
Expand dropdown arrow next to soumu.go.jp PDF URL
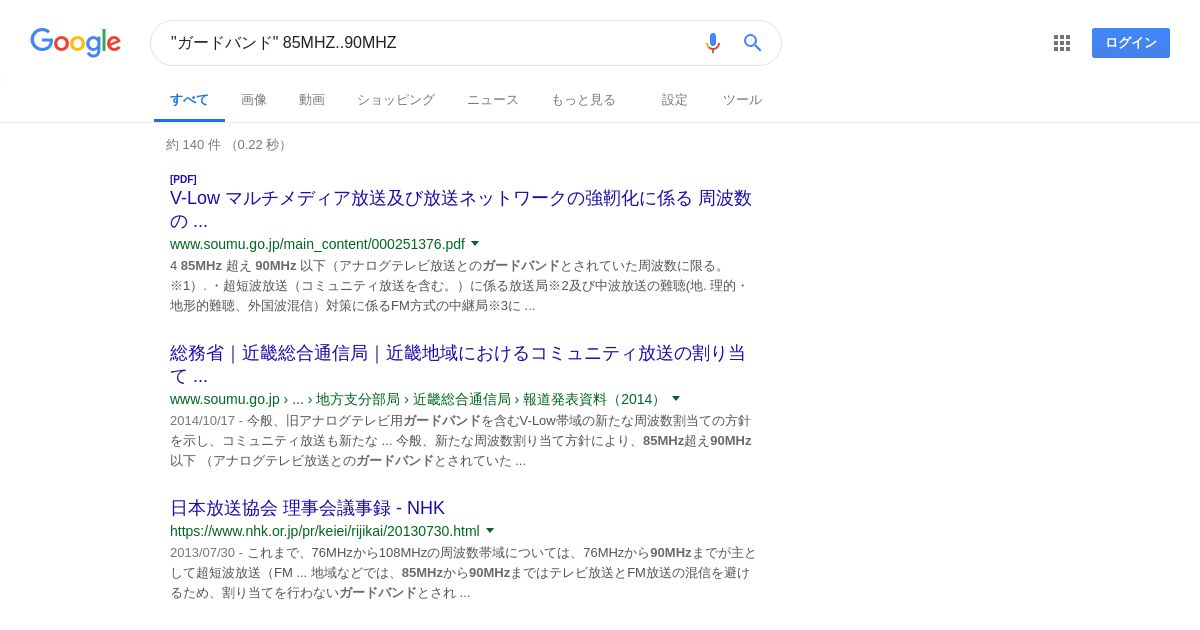pos(475,243)
